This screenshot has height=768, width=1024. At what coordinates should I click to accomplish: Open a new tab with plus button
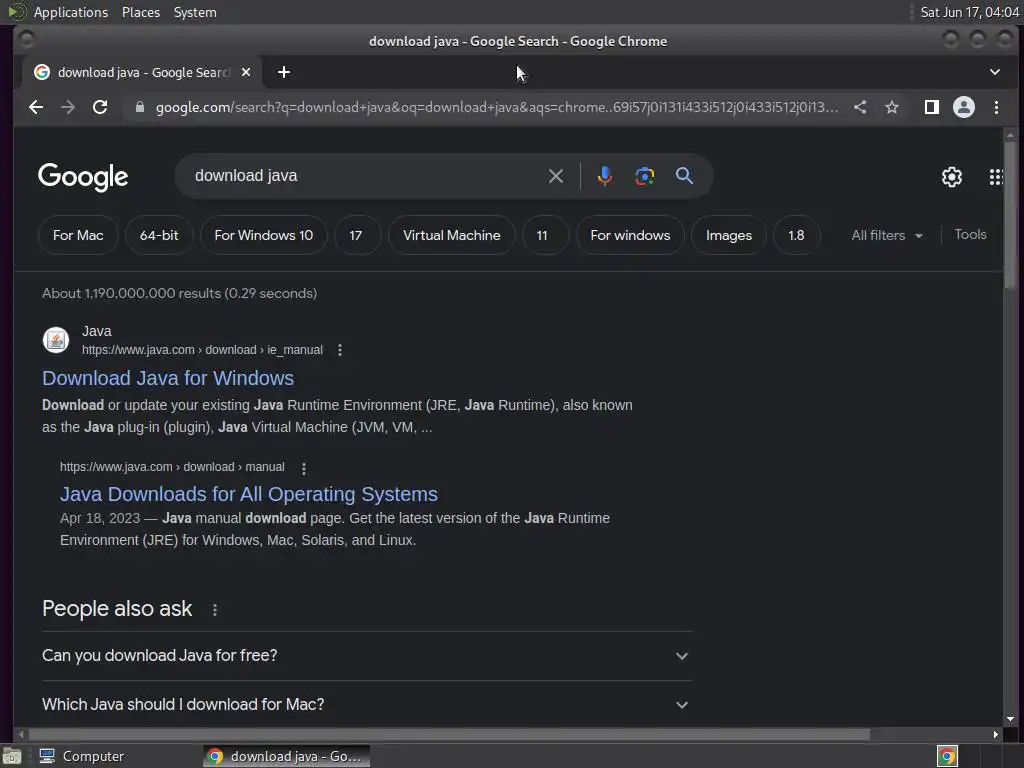[x=283, y=72]
